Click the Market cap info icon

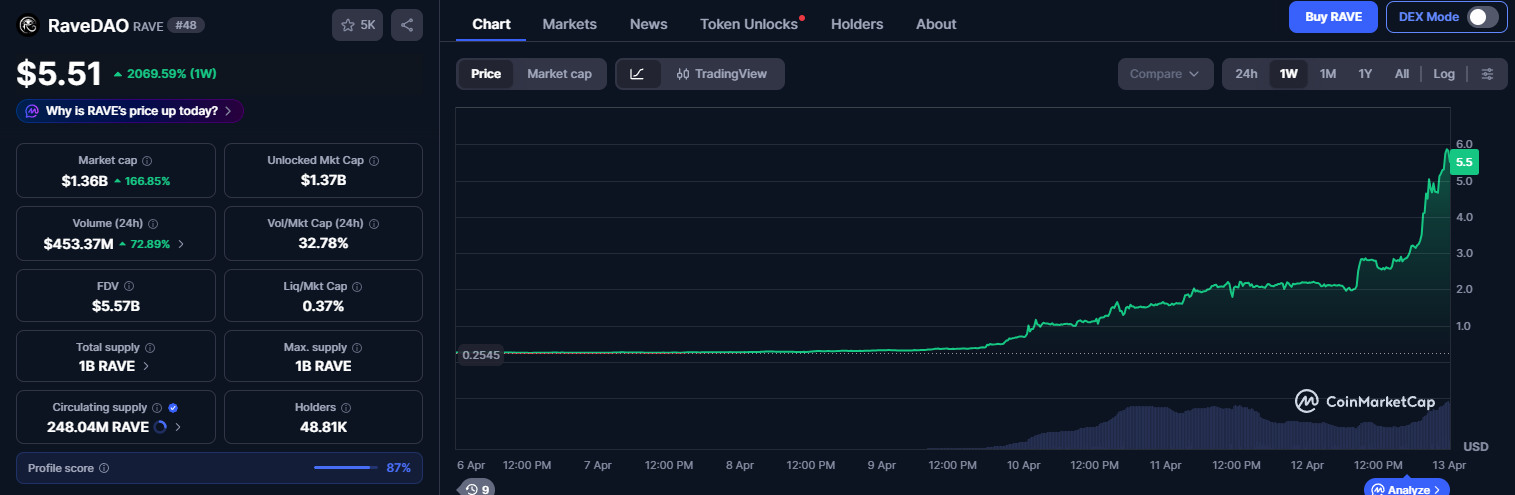[x=147, y=160]
